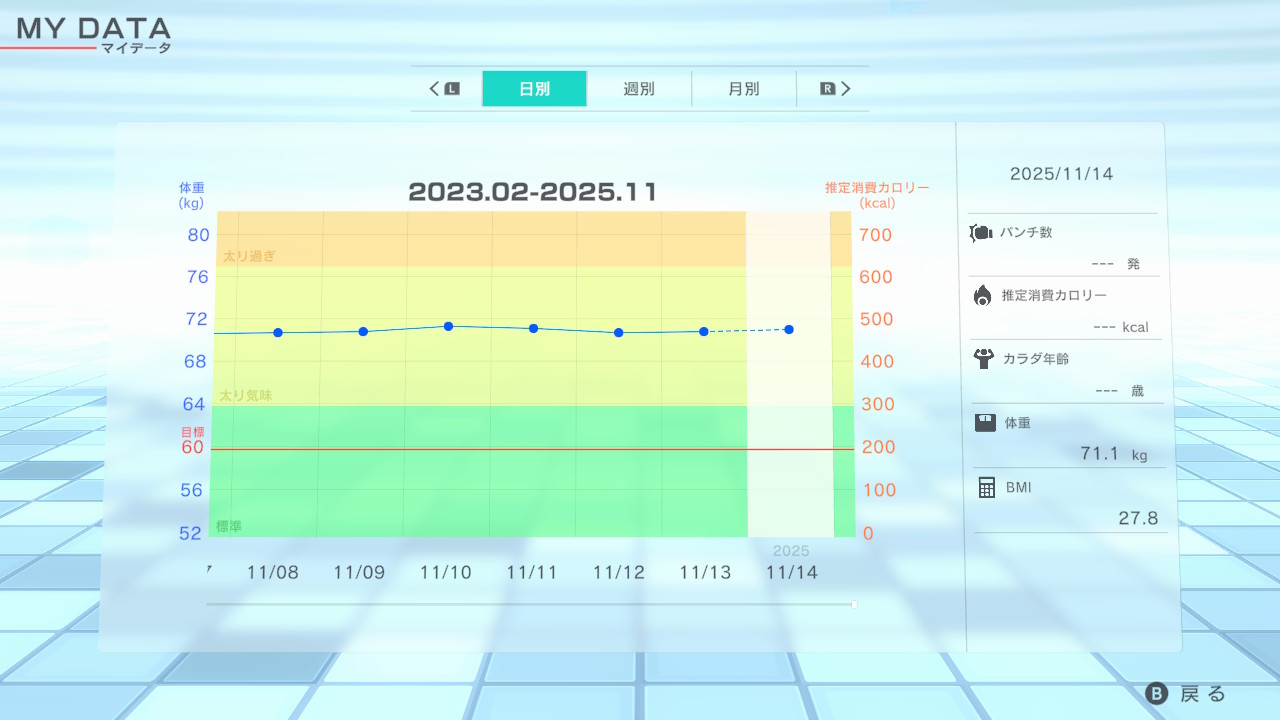
Task: Select the 11/14 weight data point
Action: (789, 329)
